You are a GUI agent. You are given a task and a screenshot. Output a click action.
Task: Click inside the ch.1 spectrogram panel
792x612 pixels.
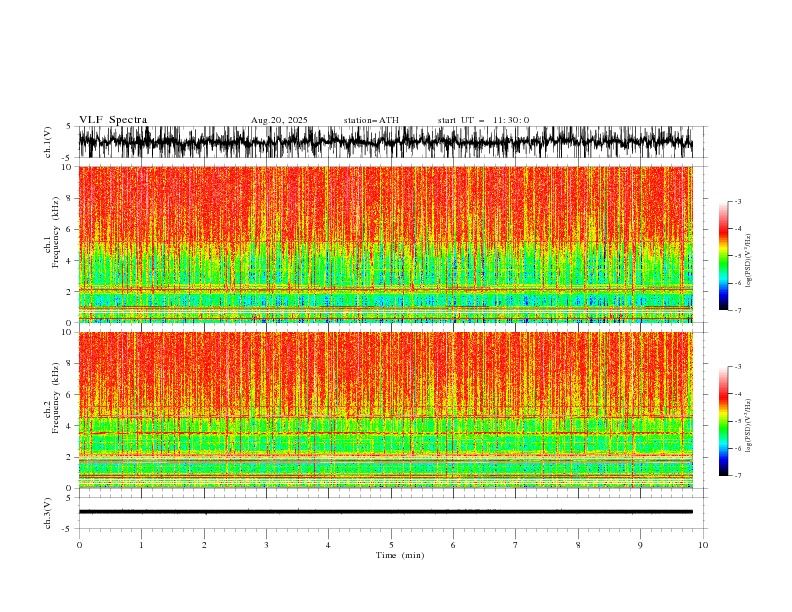click(385, 244)
